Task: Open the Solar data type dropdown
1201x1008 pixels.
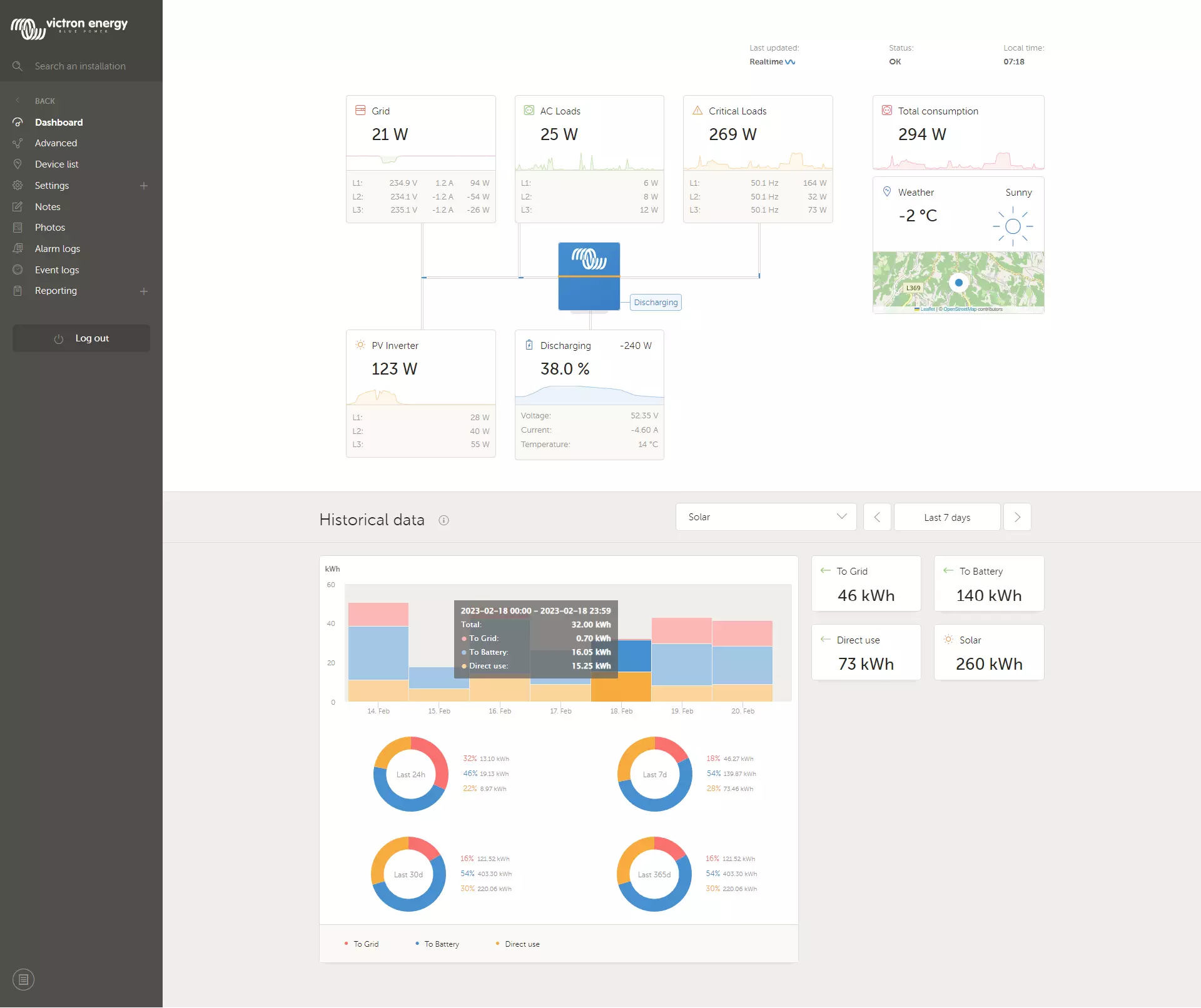Action: [x=766, y=517]
